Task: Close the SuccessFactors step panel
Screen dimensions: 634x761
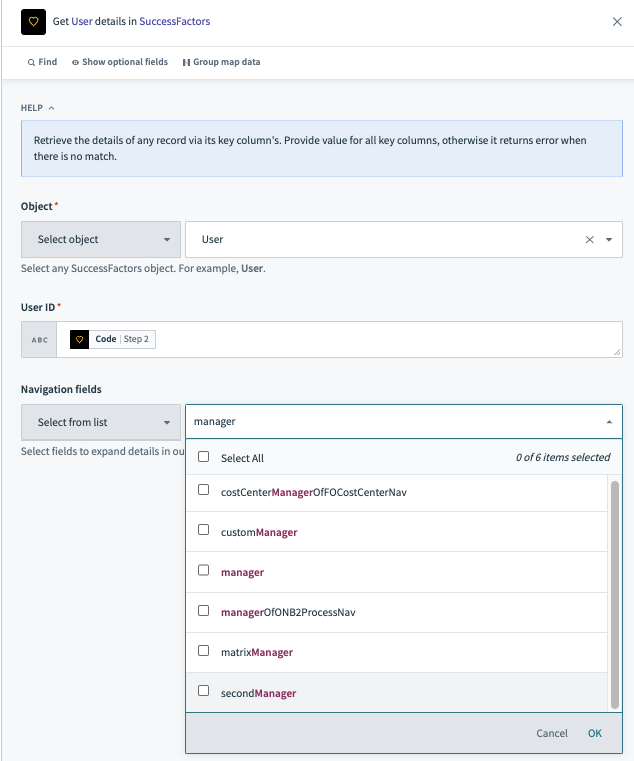Action: click(x=617, y=21)
